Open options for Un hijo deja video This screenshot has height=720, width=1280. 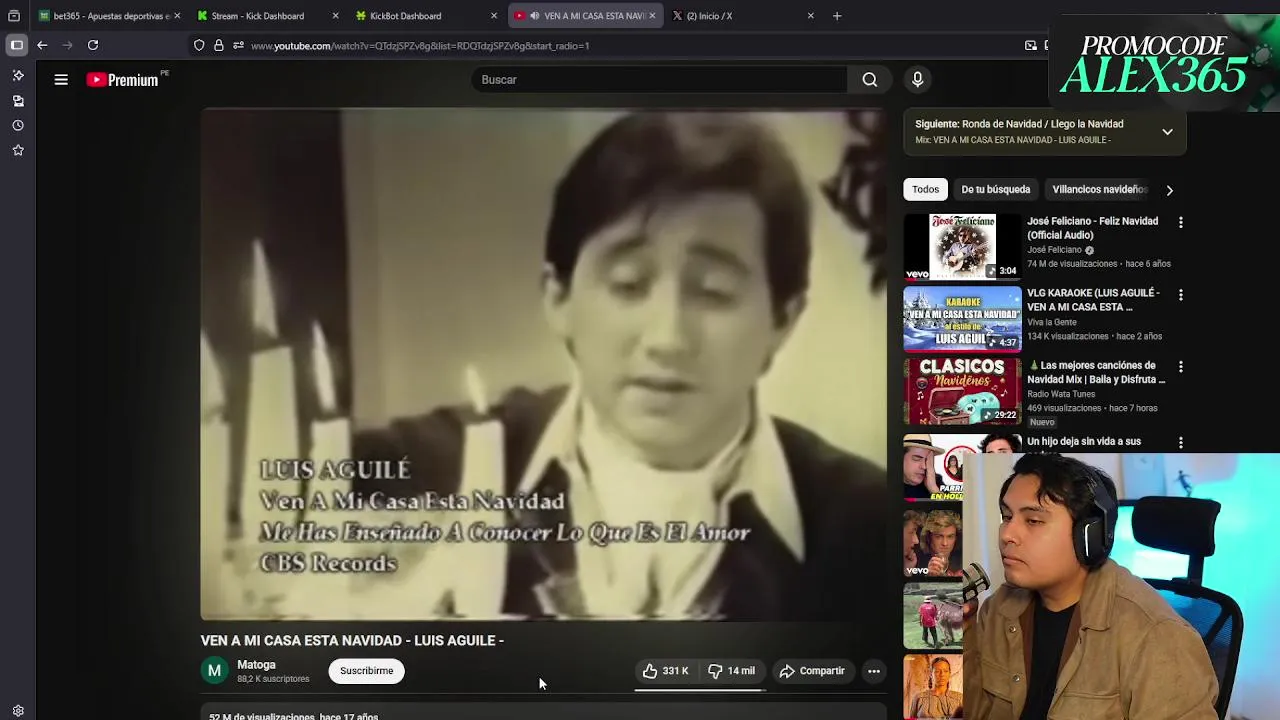click(1180, 442)
